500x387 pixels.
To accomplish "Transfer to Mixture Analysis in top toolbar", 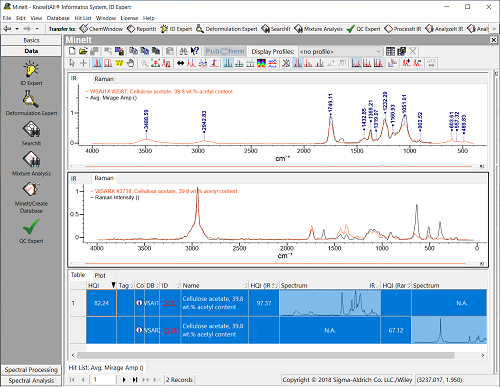I will [x=318, y=29].
